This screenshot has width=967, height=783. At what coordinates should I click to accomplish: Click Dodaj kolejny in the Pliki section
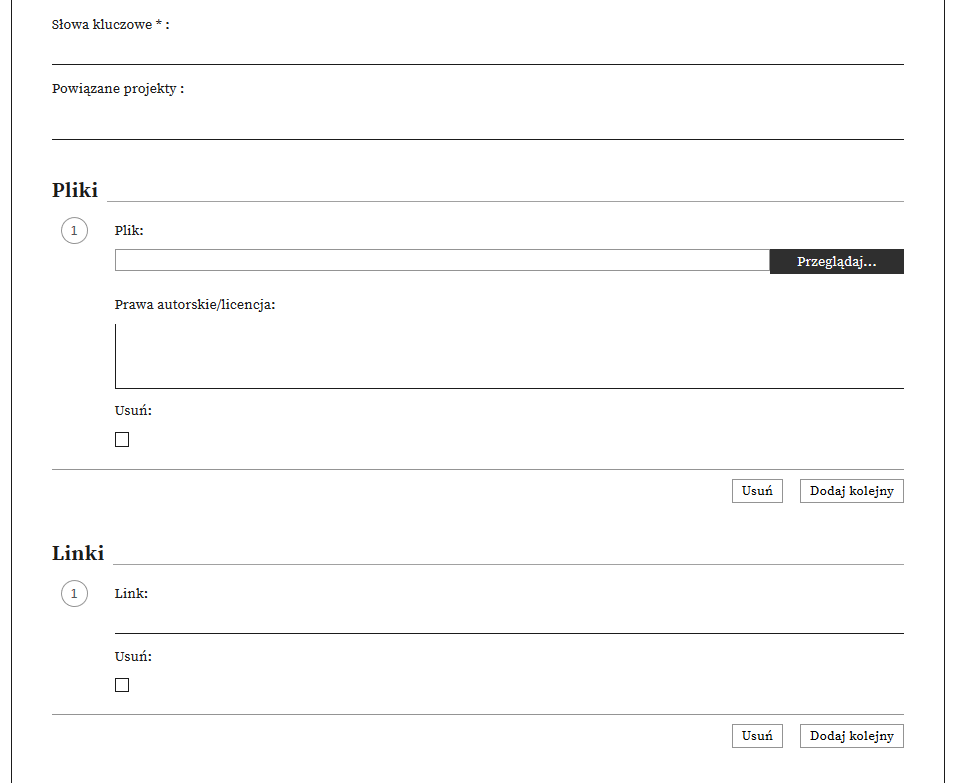(x=851, y=491)
